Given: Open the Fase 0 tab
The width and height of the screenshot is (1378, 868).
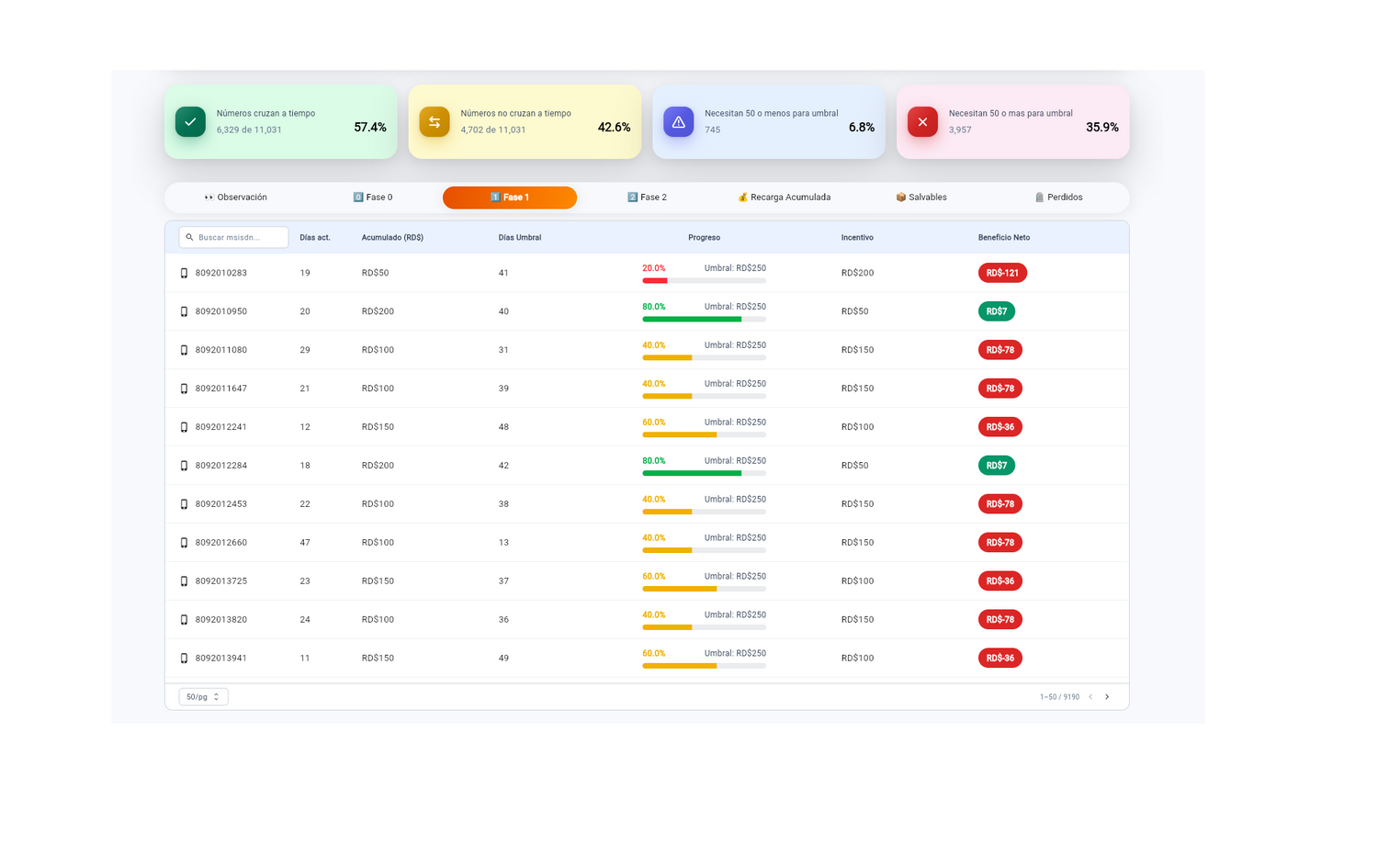Looking at the screenshot, I should click(373, 197).
